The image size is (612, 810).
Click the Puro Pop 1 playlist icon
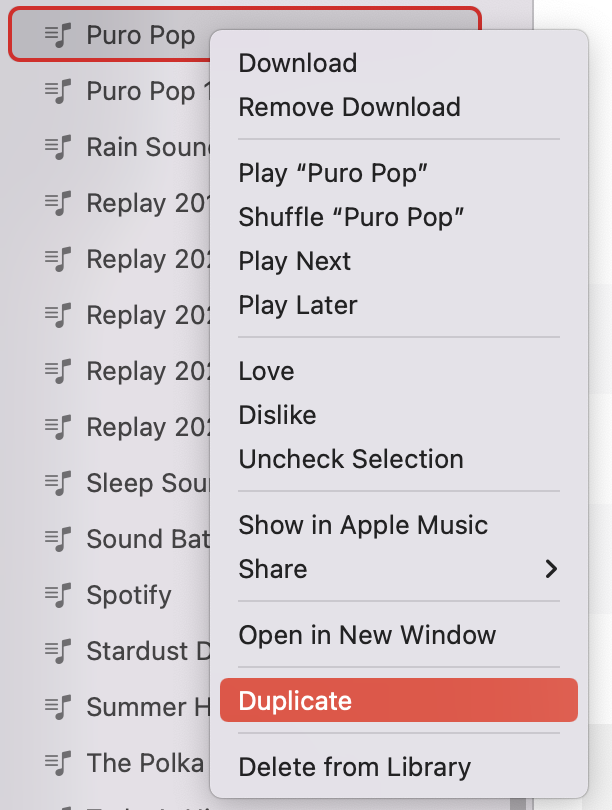[57, 91]
